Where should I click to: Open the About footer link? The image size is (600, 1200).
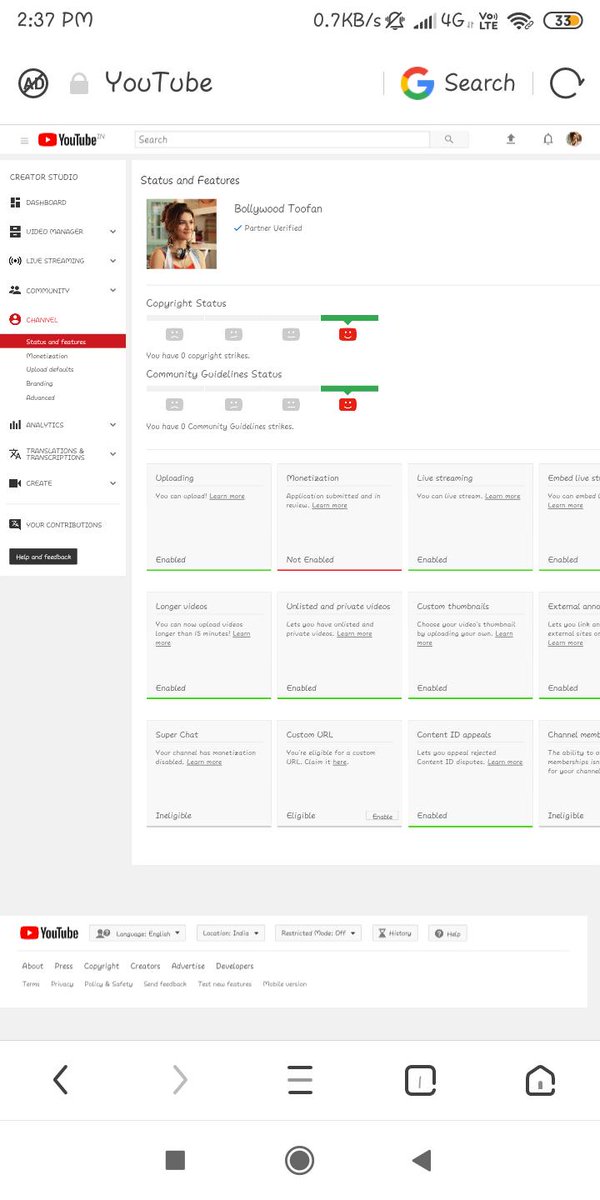[x=33, y=966]
